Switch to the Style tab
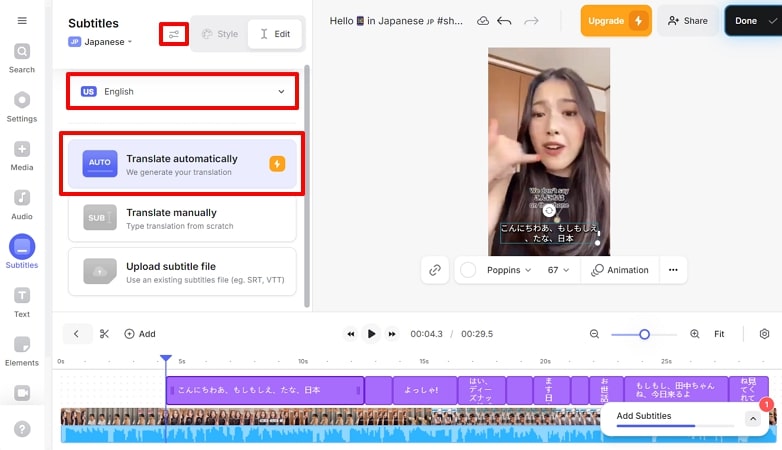 pyautogui.click(x=219, y=34)
